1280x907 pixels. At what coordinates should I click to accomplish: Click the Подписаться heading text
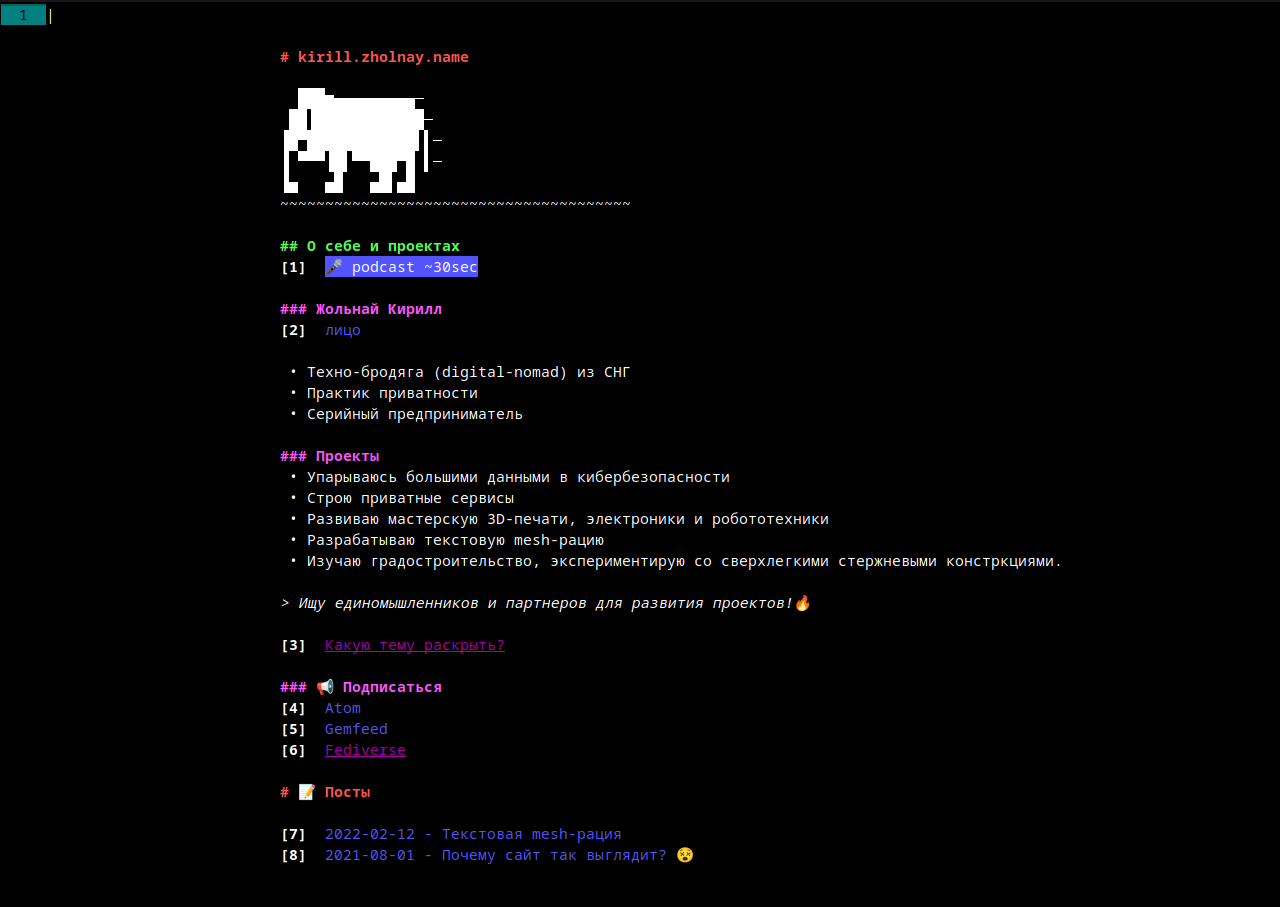(392, 687)
